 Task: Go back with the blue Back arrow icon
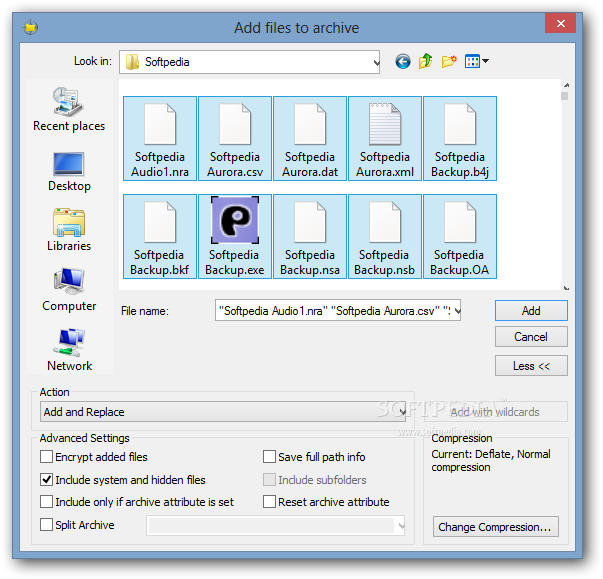403,62
